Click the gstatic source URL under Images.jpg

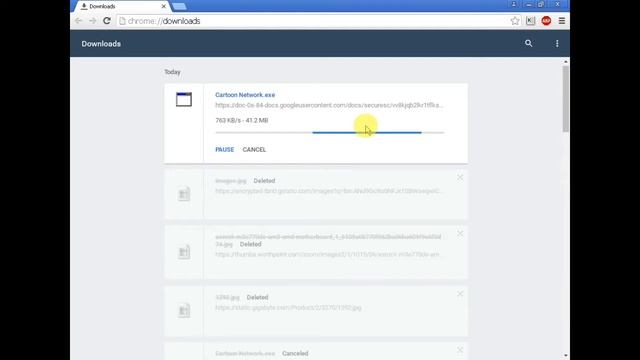(328, 191)
